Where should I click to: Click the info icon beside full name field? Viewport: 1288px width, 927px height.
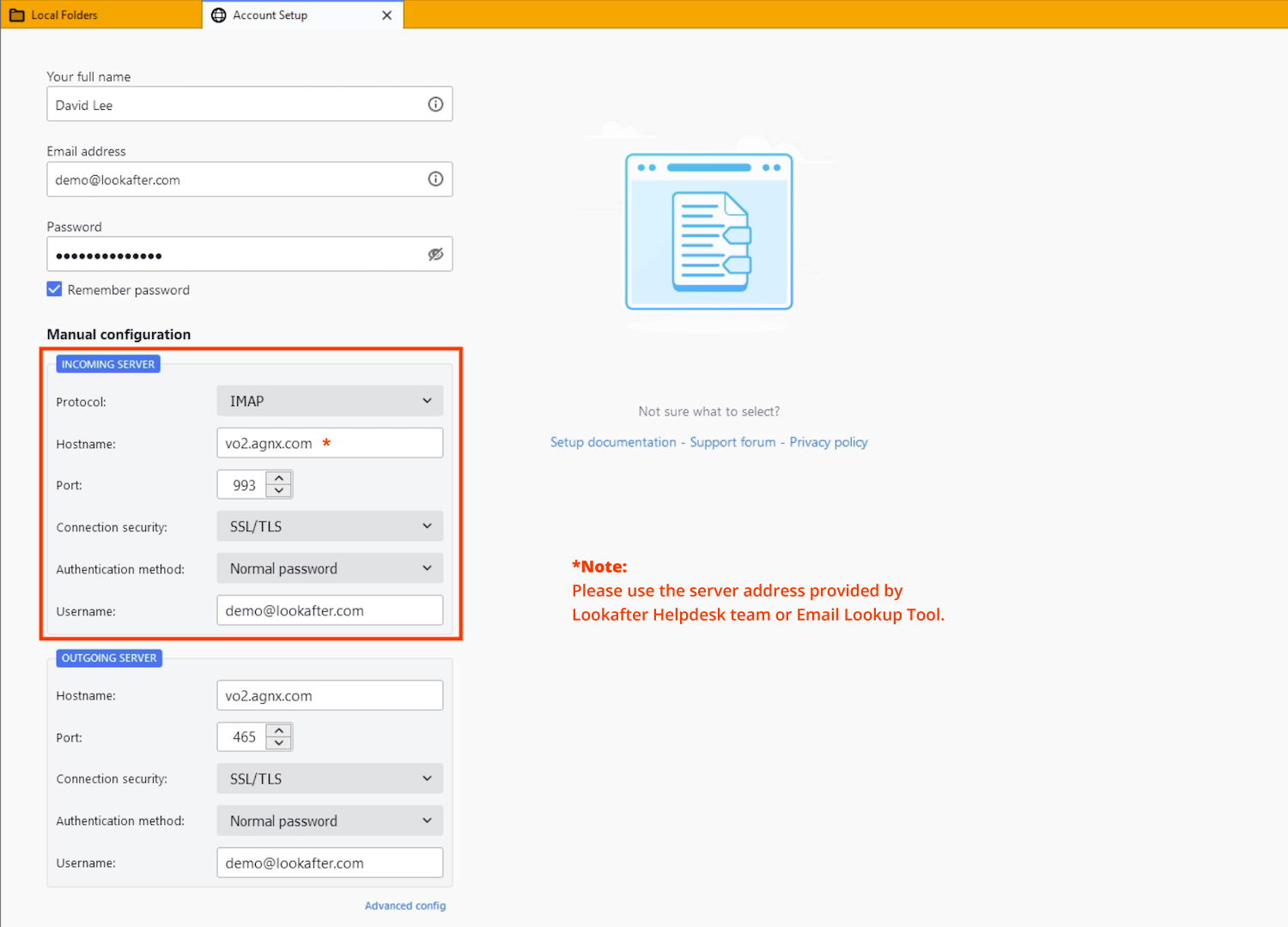435,105
